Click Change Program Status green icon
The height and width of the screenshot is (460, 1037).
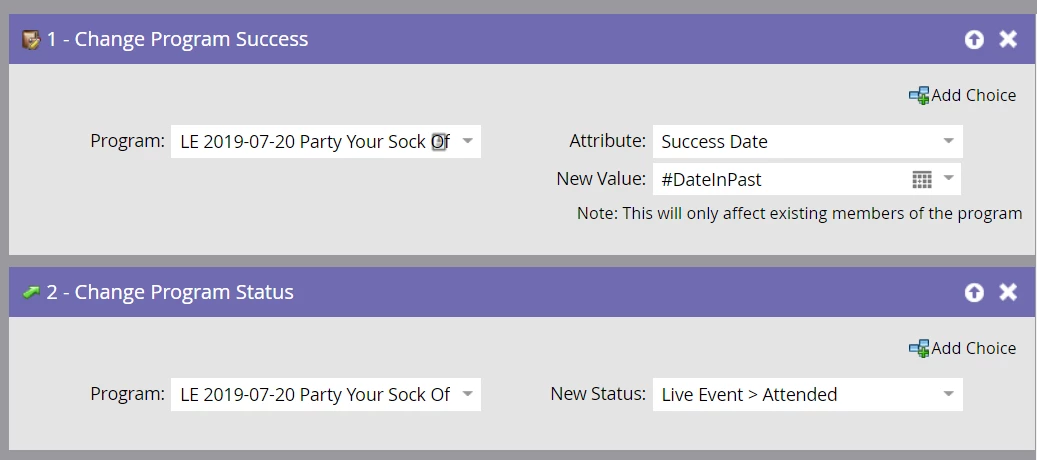click(x=31, y=292)
